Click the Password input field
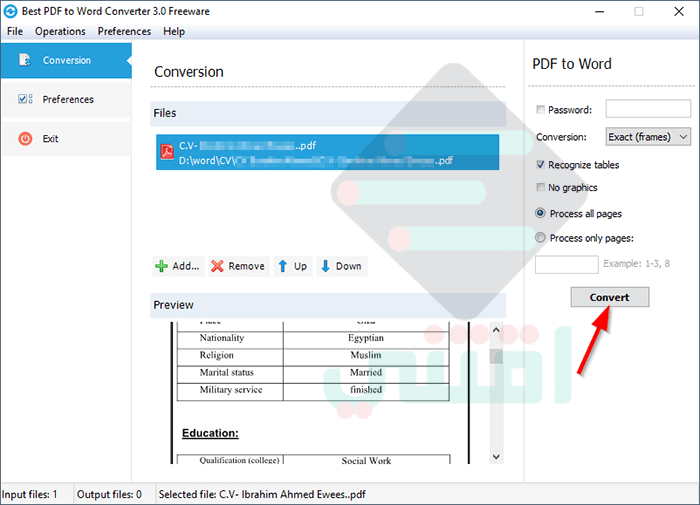This screenshot has height=505, width=700. coord(648,109)
